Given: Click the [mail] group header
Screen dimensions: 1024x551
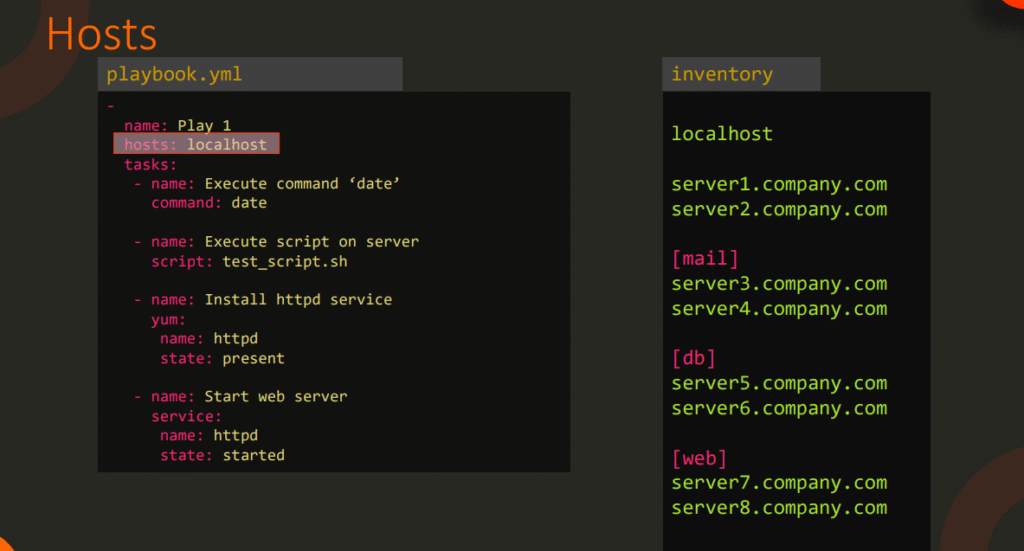Looking at the screenshot, I should [x=705, y=259].
